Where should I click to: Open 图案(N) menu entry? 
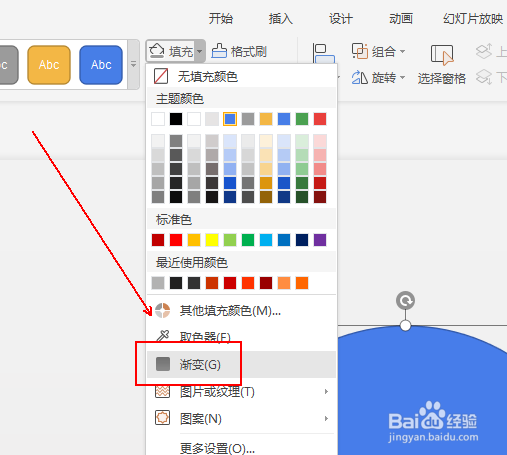(241, 418)
